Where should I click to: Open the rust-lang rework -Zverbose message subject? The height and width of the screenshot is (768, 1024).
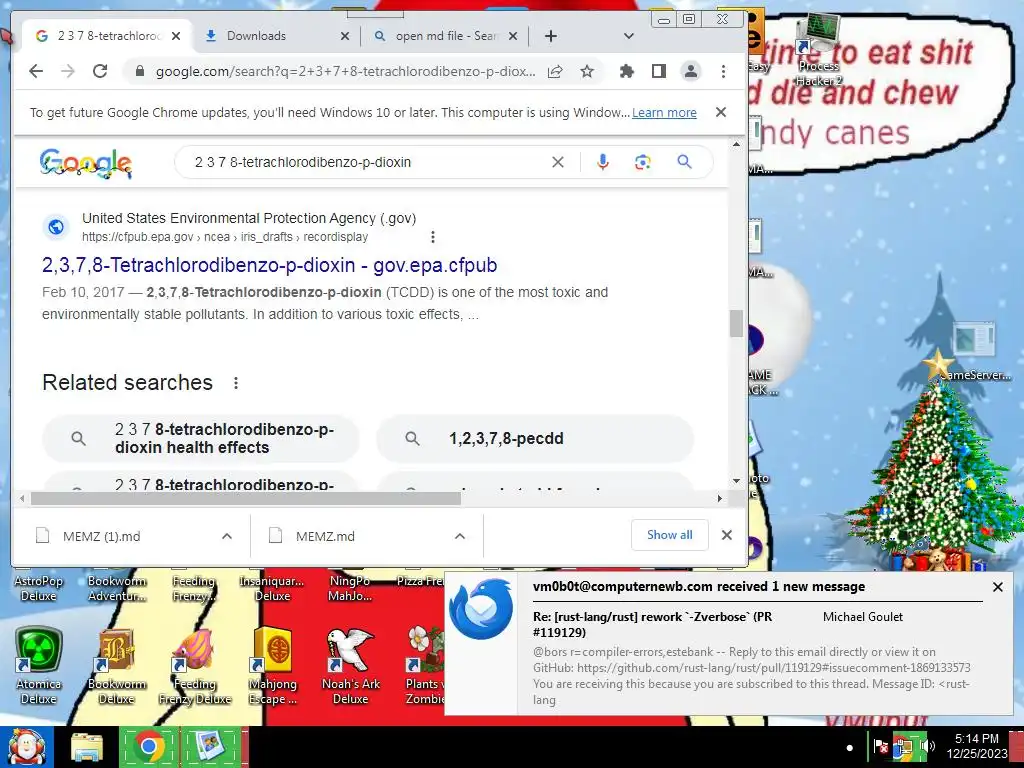[652, 624]
